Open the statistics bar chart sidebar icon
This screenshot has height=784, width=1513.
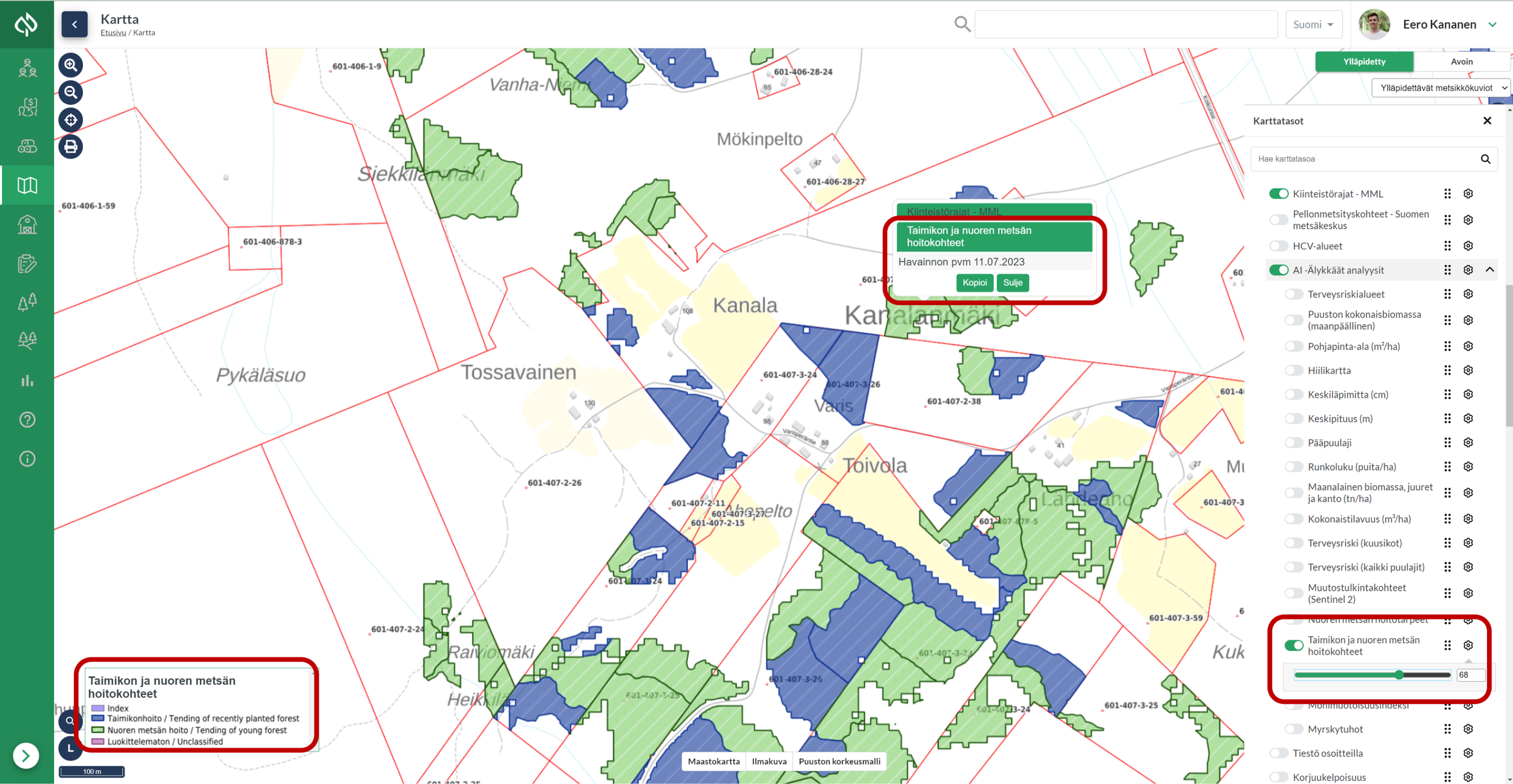click(x=27, y=381)
